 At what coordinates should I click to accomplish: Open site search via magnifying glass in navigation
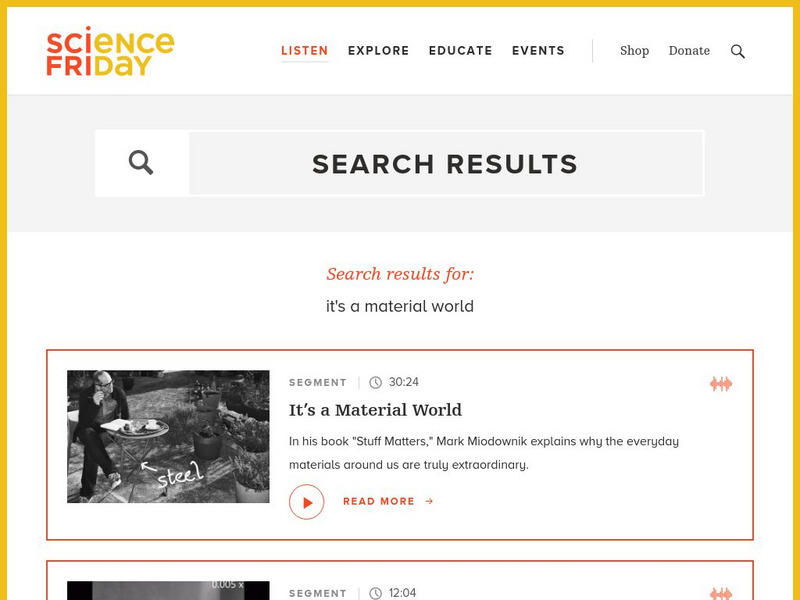(x=738, y=51)
